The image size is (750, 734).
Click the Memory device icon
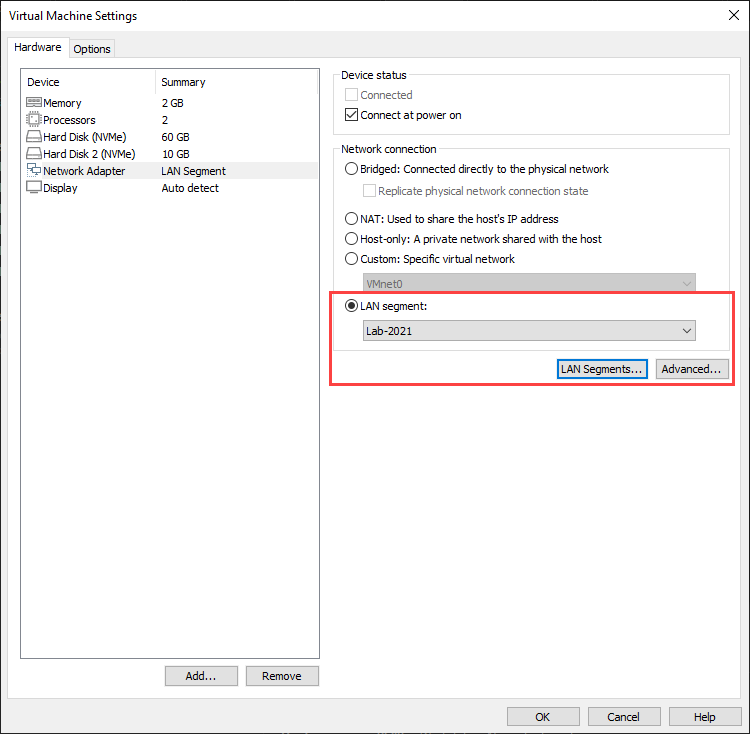tap(33, 102)
